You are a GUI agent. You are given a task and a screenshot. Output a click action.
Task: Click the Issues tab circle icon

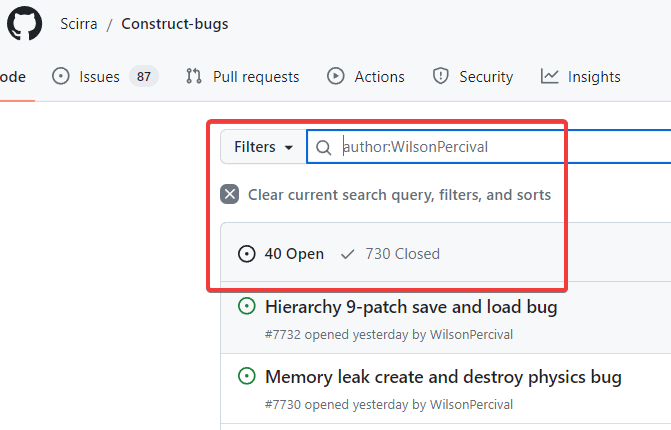pos(61,77)
